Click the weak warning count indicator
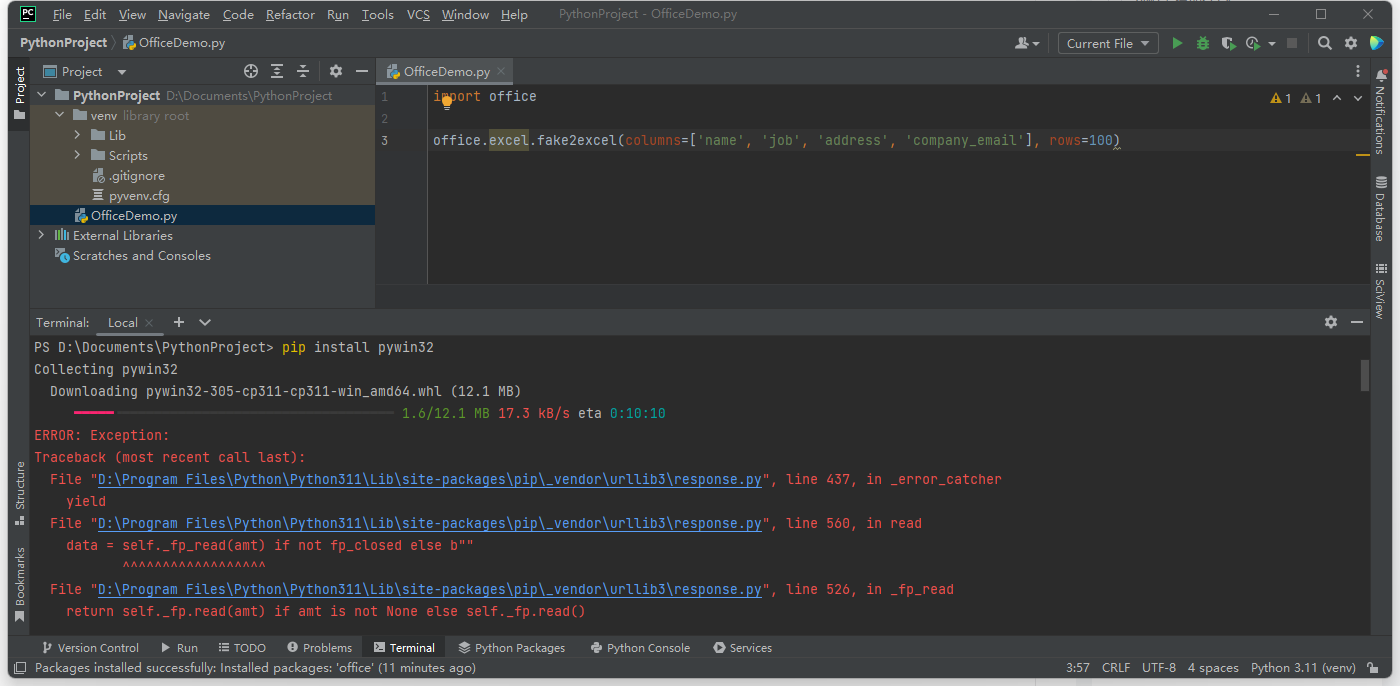The width and height of the screenshot is (1400, 686). click(1311, 98)
